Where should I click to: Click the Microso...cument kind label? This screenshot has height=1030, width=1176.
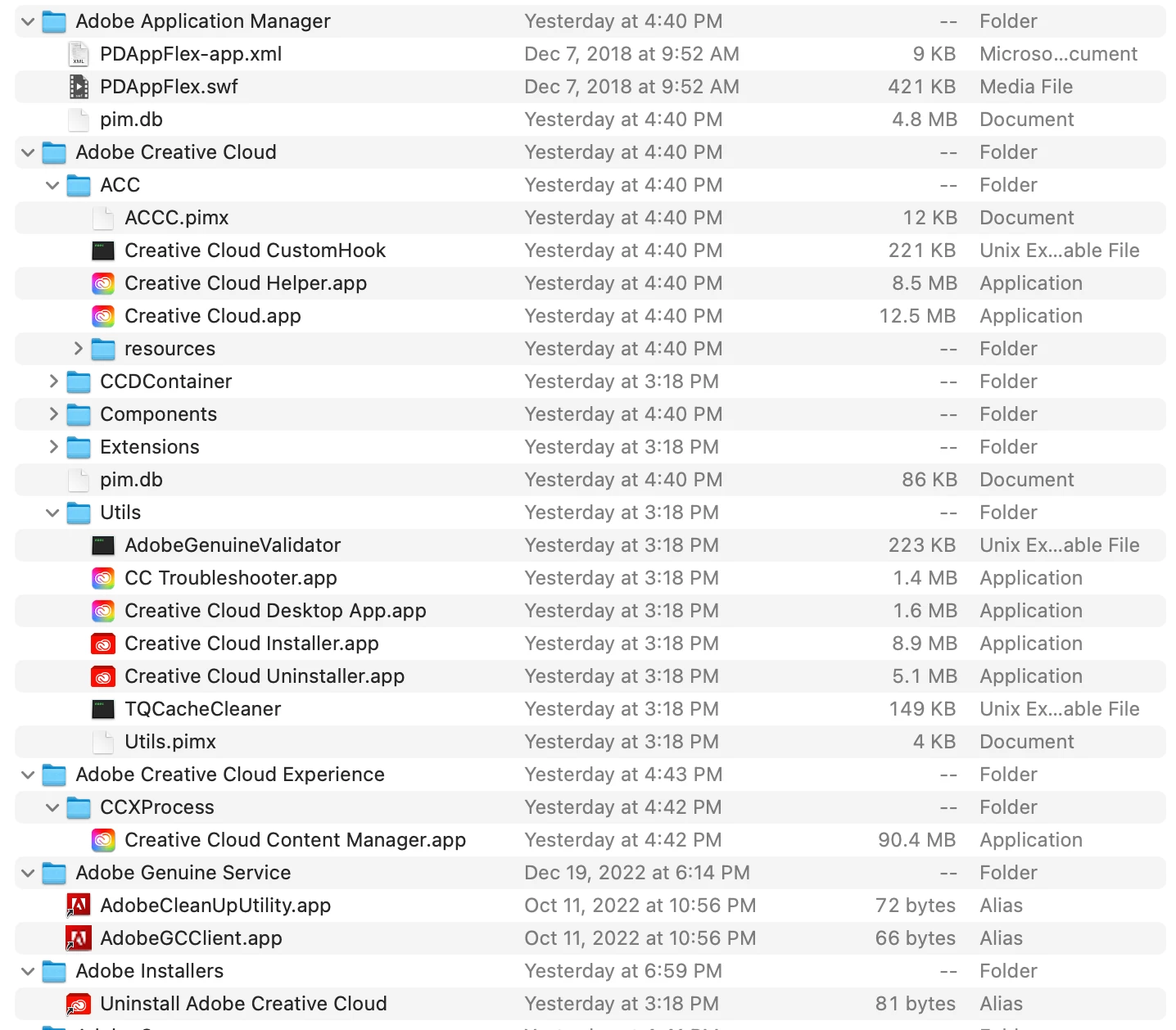click(x=1059, y=54)
